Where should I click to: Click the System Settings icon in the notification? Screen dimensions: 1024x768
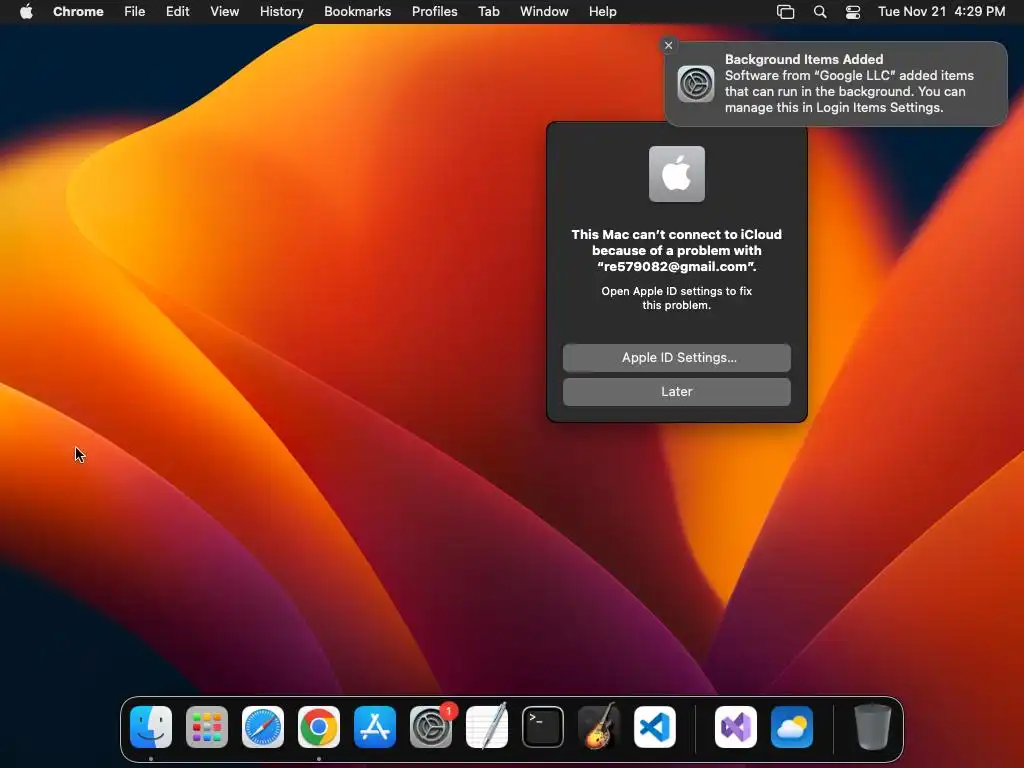coord(696,84)
